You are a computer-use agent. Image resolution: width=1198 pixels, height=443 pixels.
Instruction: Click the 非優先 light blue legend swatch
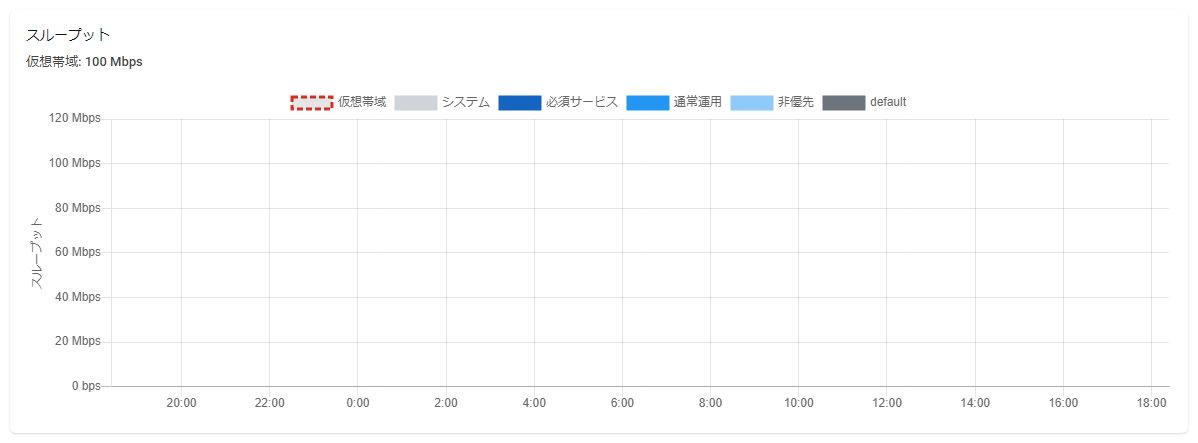coord(752,102)
